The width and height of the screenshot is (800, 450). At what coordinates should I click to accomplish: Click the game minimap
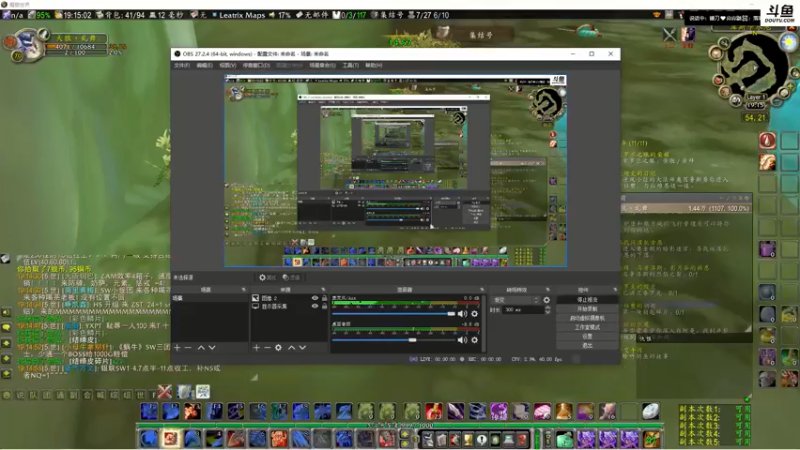[x=754, y=65]
